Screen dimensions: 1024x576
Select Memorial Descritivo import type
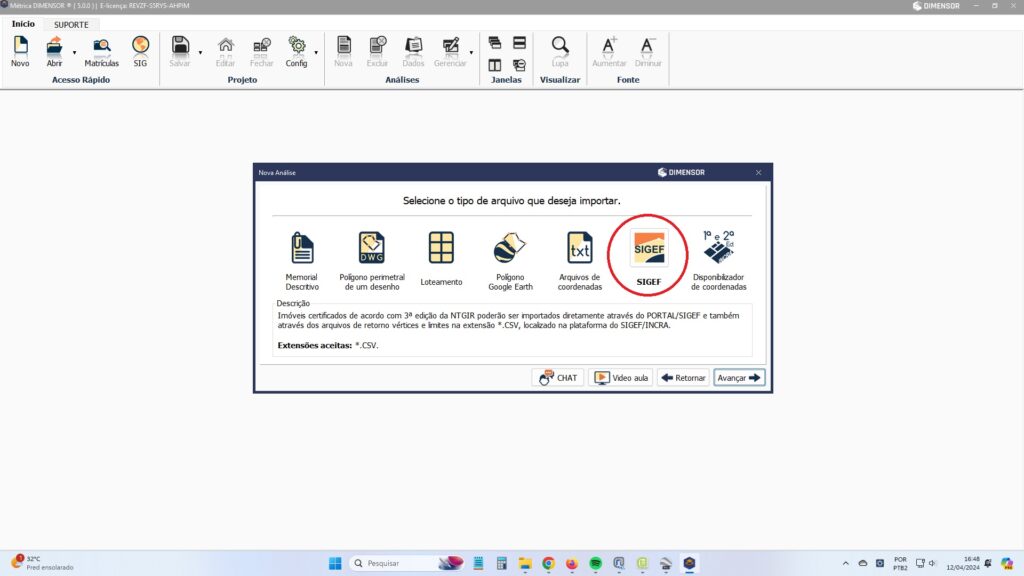(302, 261)
